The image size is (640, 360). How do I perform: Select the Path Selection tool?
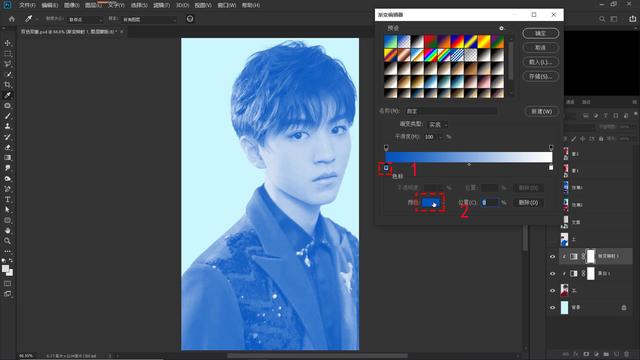pyautogui.click(x=7, y=209)
